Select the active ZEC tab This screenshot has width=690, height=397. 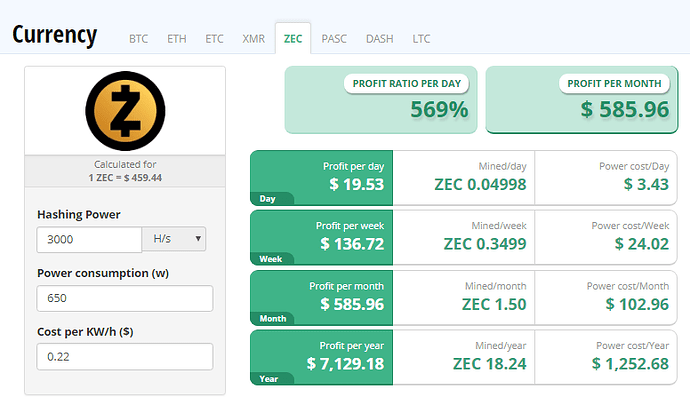click(x=293, y=39)
